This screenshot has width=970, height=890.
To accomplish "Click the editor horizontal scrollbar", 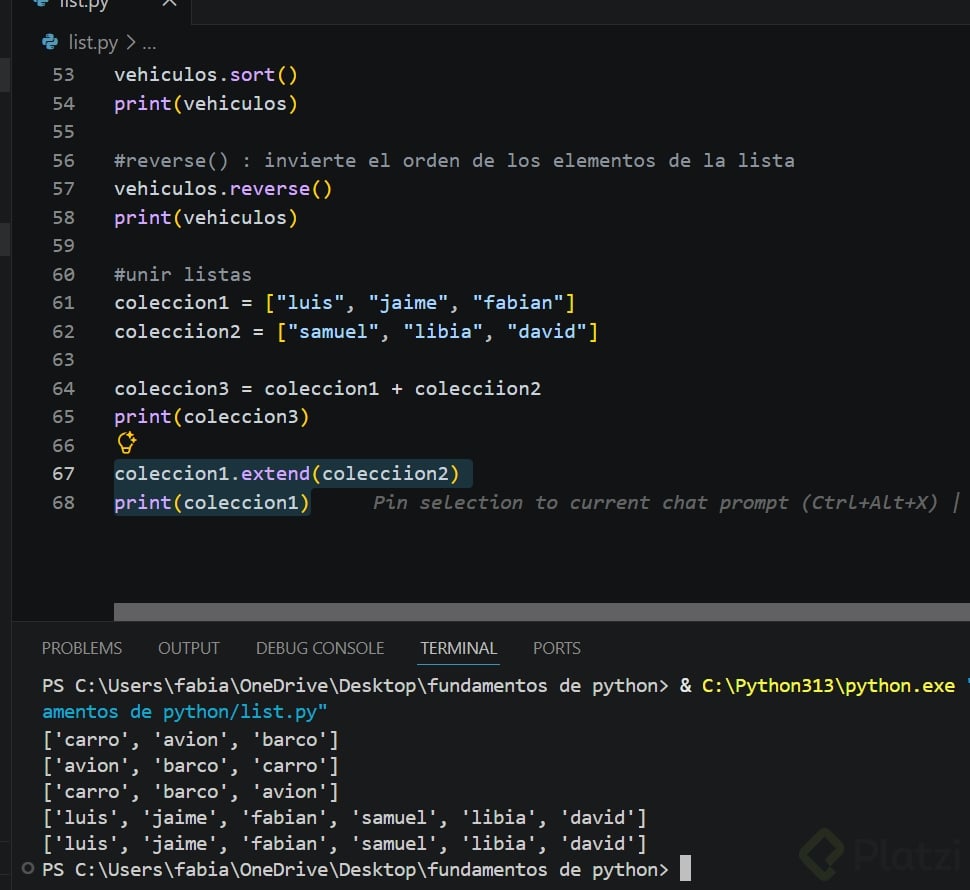I will pyautogui.click(x=542, y=612).
